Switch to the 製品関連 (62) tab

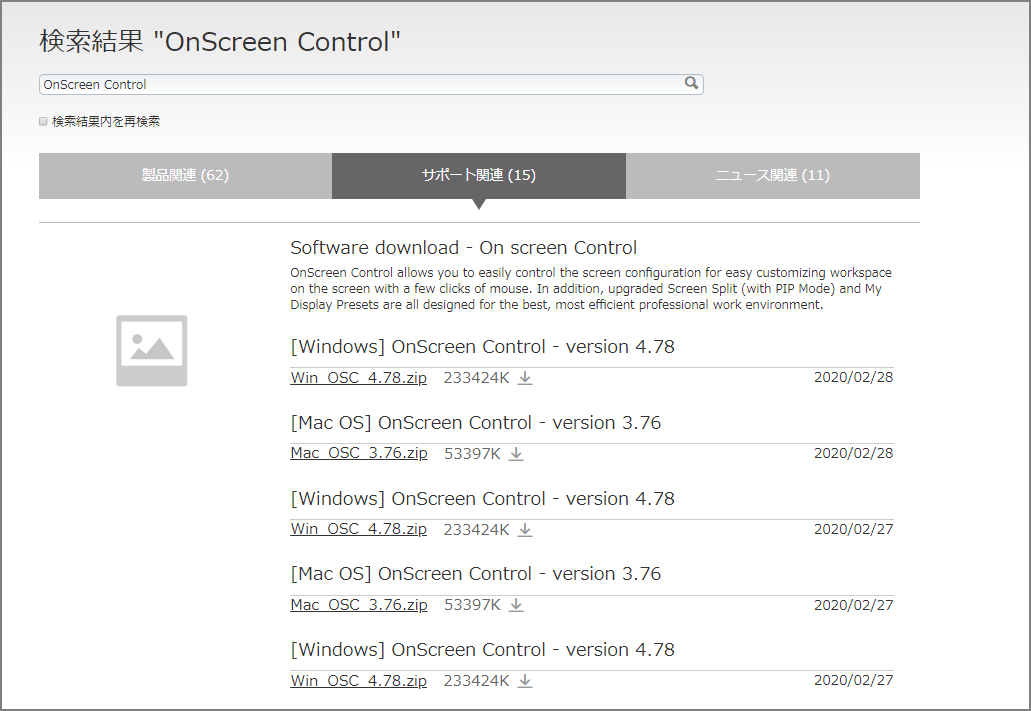185,176
